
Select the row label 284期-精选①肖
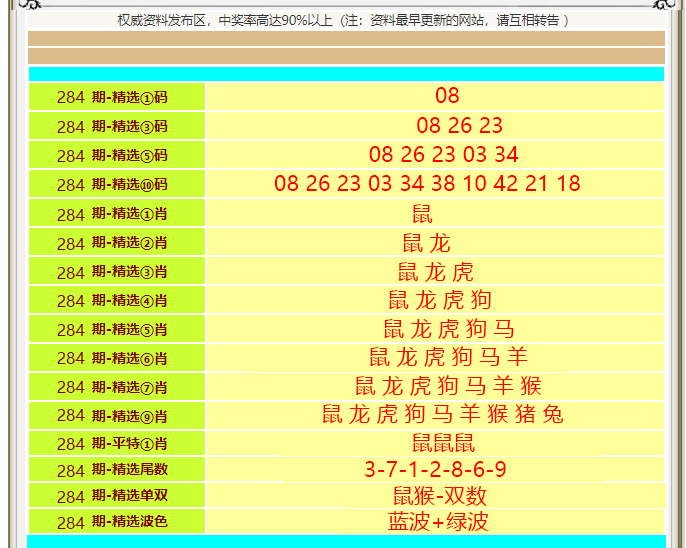[112, 213]
